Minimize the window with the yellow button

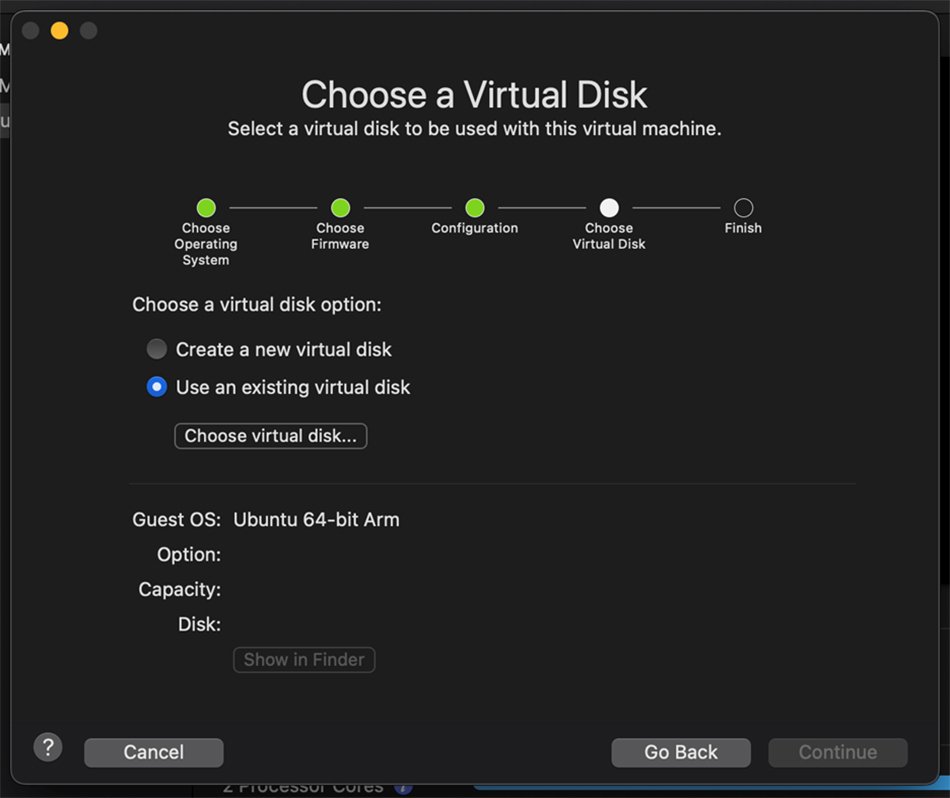[60, 31]
